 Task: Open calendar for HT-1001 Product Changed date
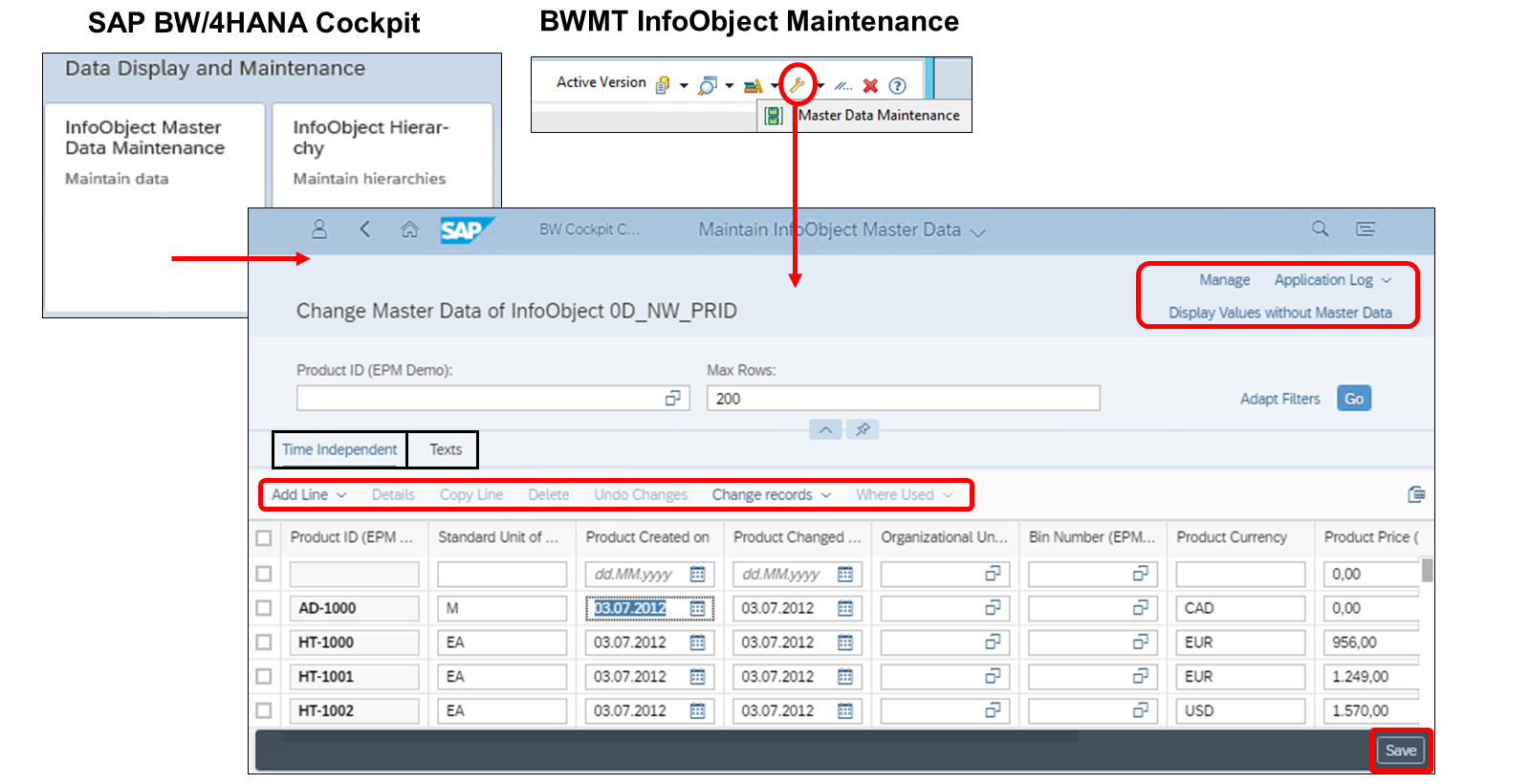[845, 677]
